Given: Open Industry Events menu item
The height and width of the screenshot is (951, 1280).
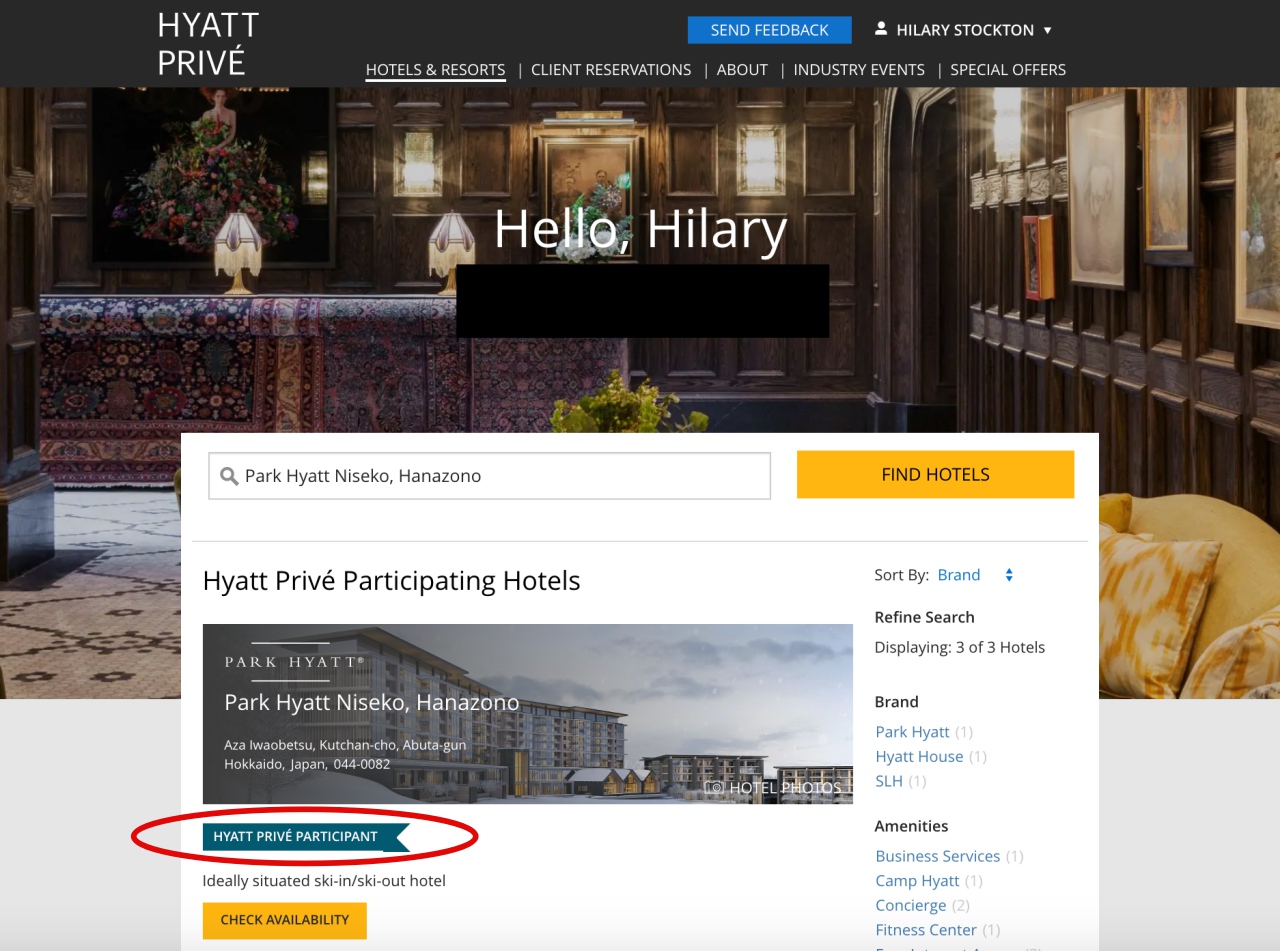Looking at the screenshot, I should pyautogui.click(x=859, y=70).
